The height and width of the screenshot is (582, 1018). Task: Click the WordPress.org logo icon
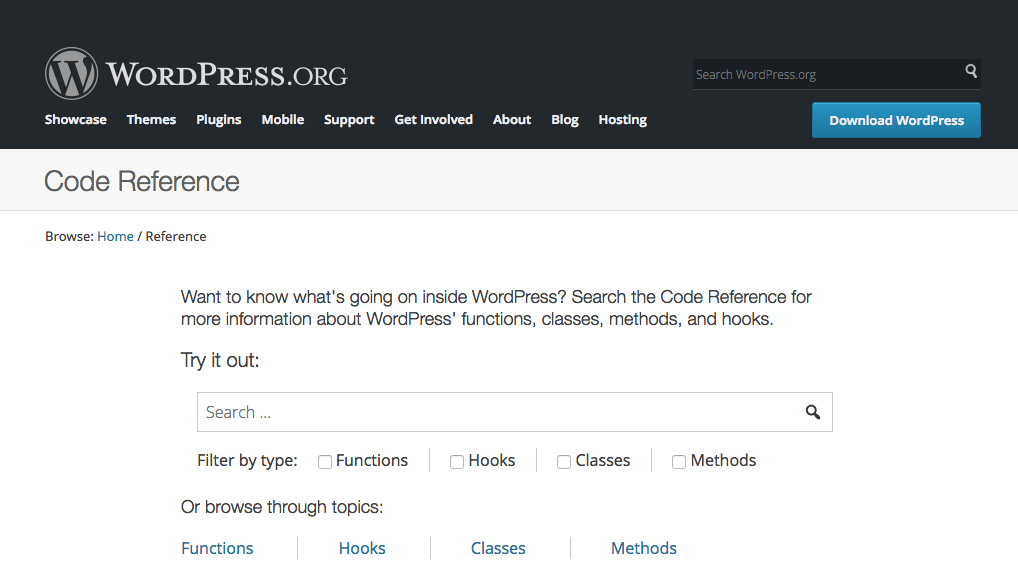[71, 73]
